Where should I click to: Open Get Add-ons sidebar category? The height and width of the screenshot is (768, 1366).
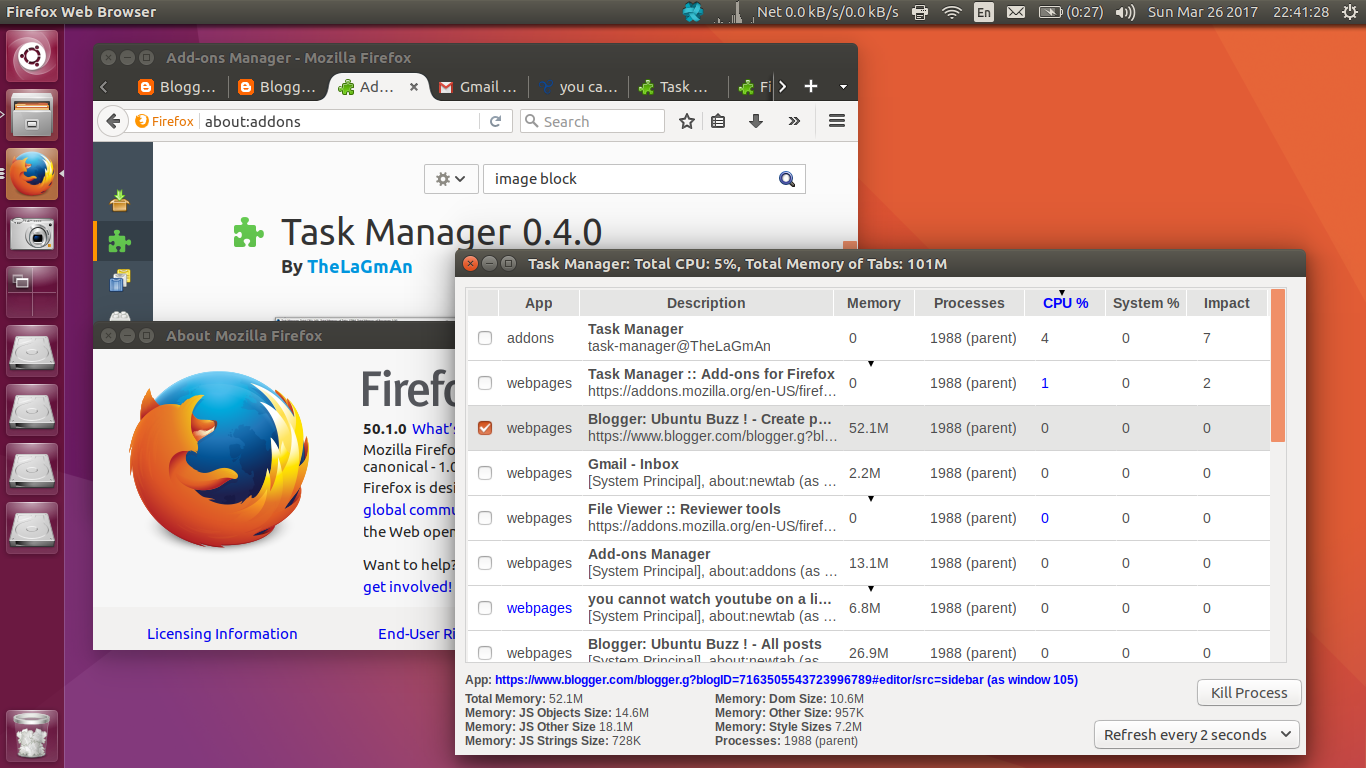(120, 200)
